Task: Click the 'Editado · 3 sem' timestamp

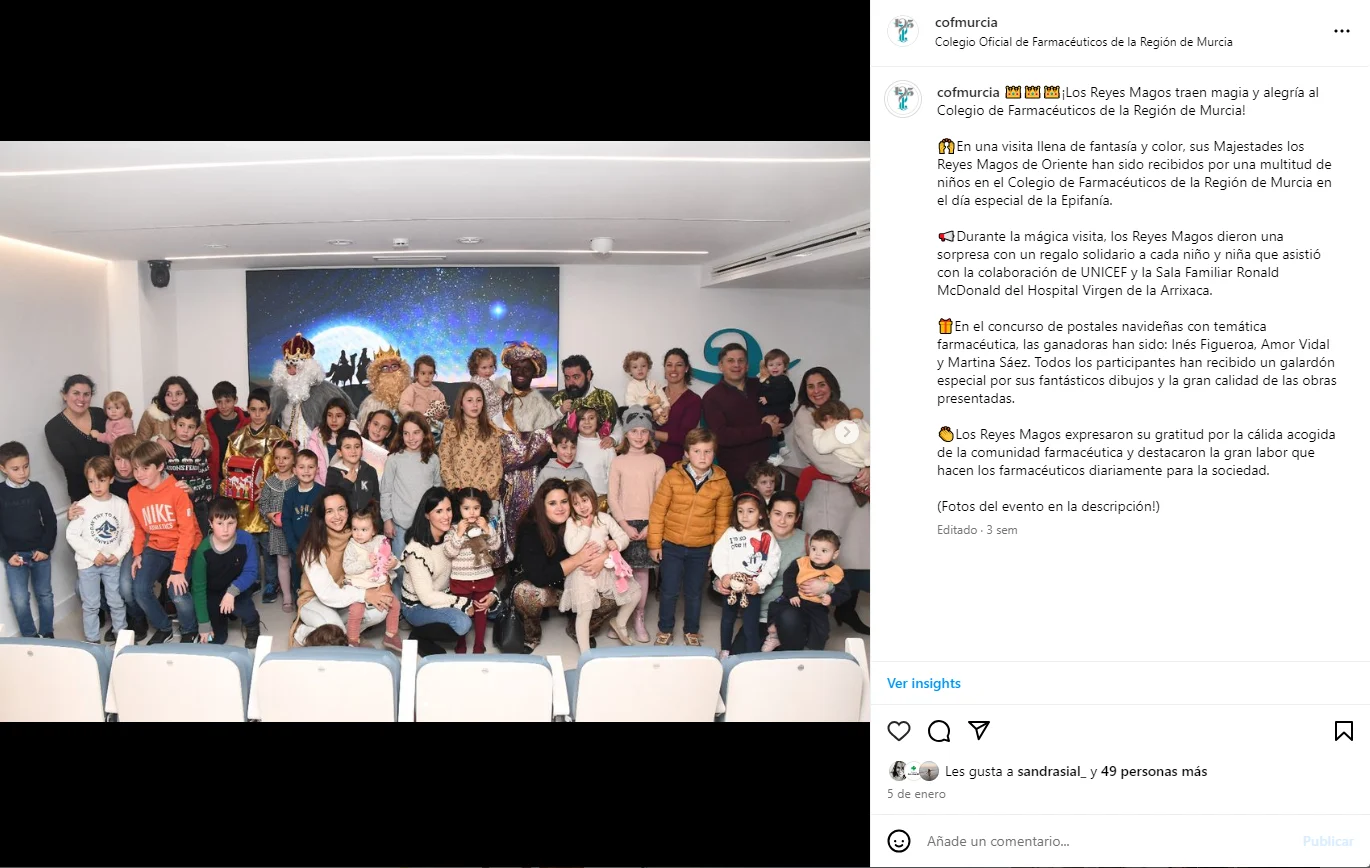Action: [x=977, y=530]
